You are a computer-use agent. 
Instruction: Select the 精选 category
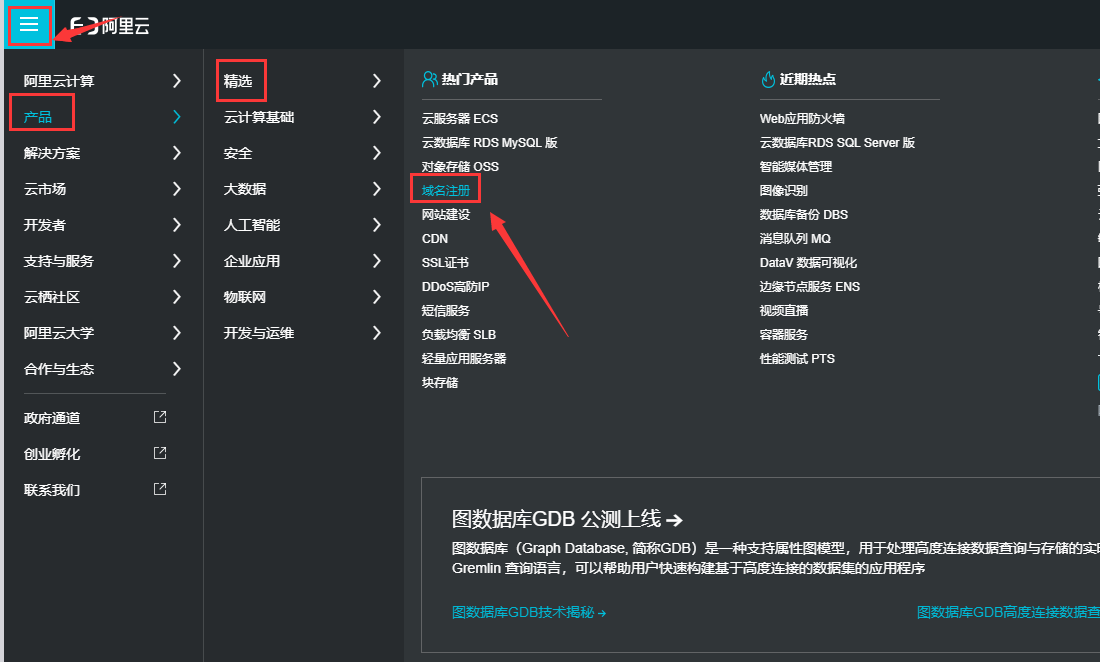coord(238,81)
